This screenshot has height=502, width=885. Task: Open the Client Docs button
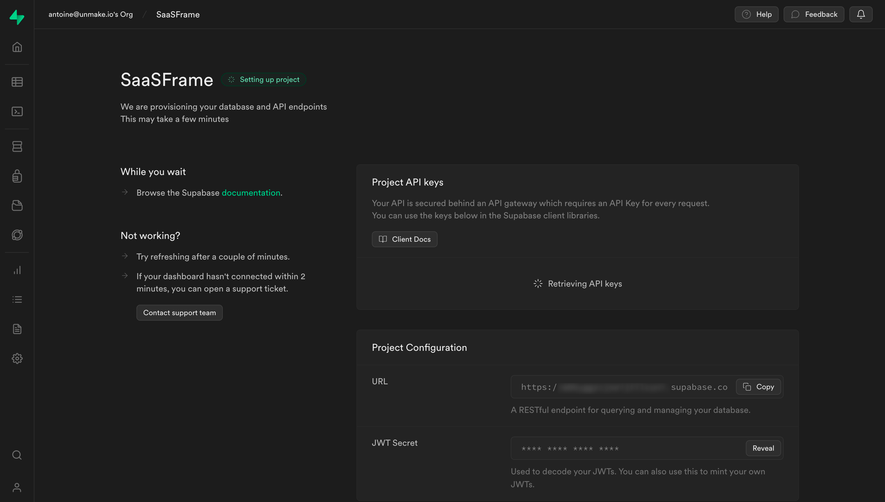tap(404, 239)
